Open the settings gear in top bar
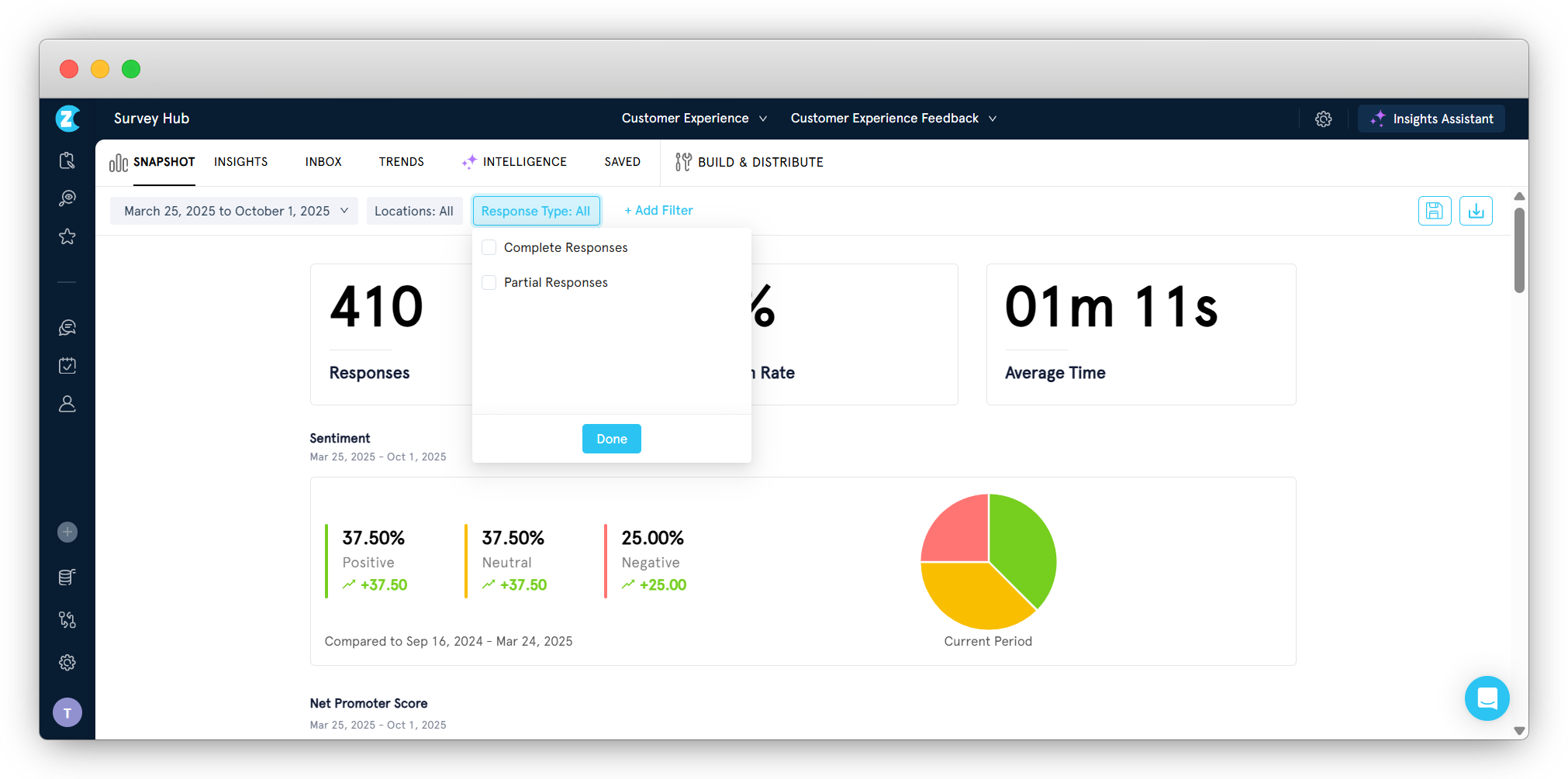Image resolution: width=1568 pixels, height=779 pixels. click(x=1323, y=119)
